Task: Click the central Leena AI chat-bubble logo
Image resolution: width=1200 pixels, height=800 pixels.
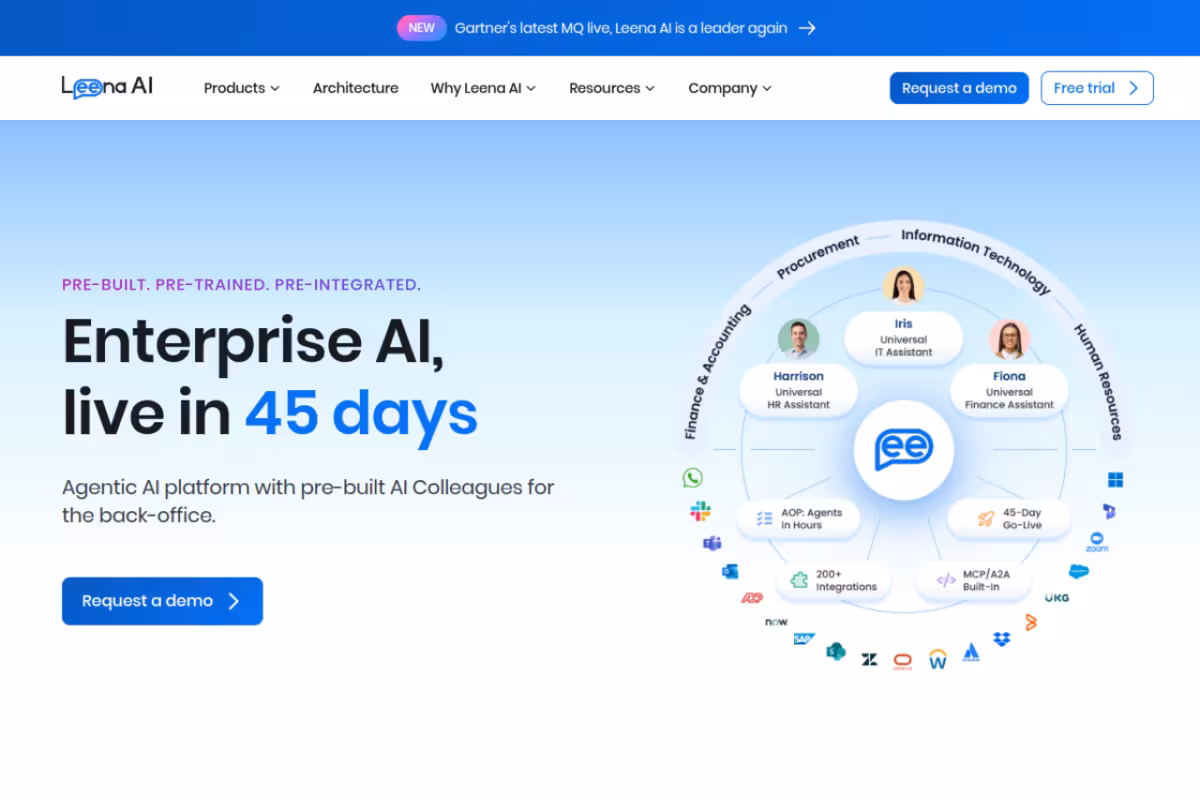Action: (x=904, y=450)
